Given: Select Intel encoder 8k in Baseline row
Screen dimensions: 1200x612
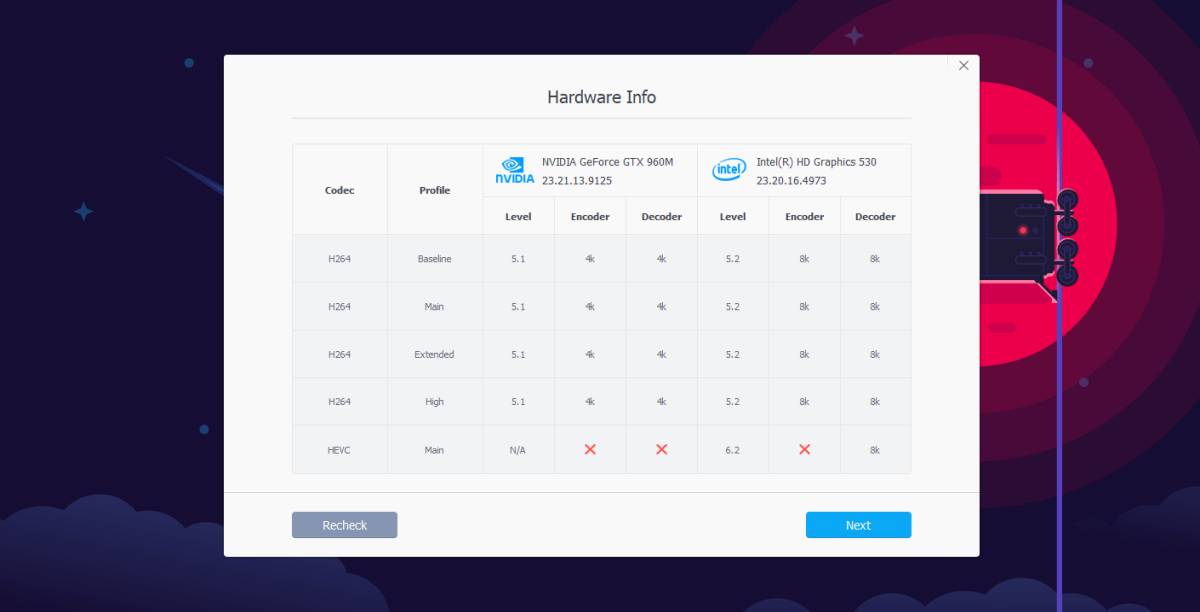Looking at the screenshot, I should tap(804, 259).
